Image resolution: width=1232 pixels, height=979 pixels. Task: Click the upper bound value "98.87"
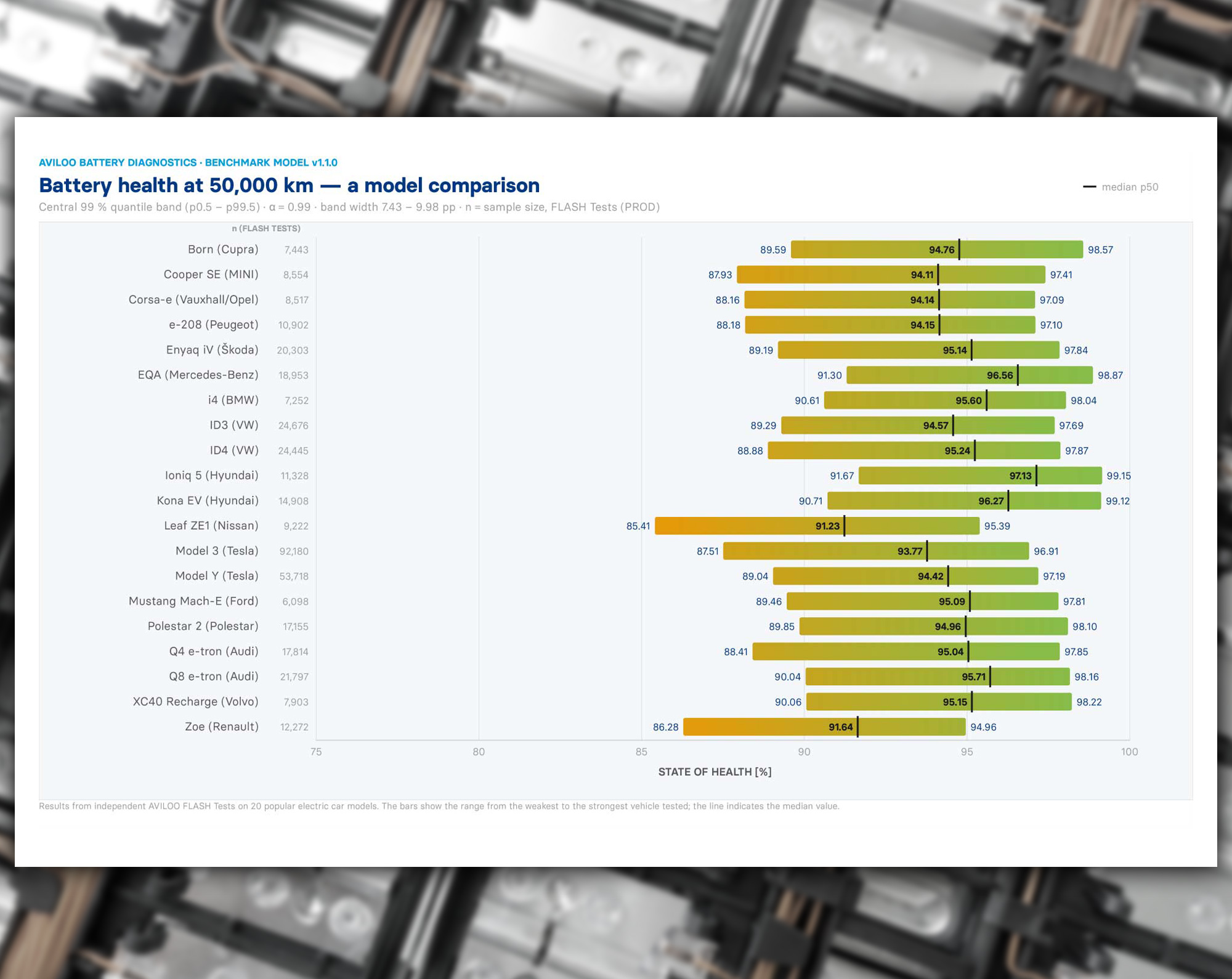tap(1110, 375)
